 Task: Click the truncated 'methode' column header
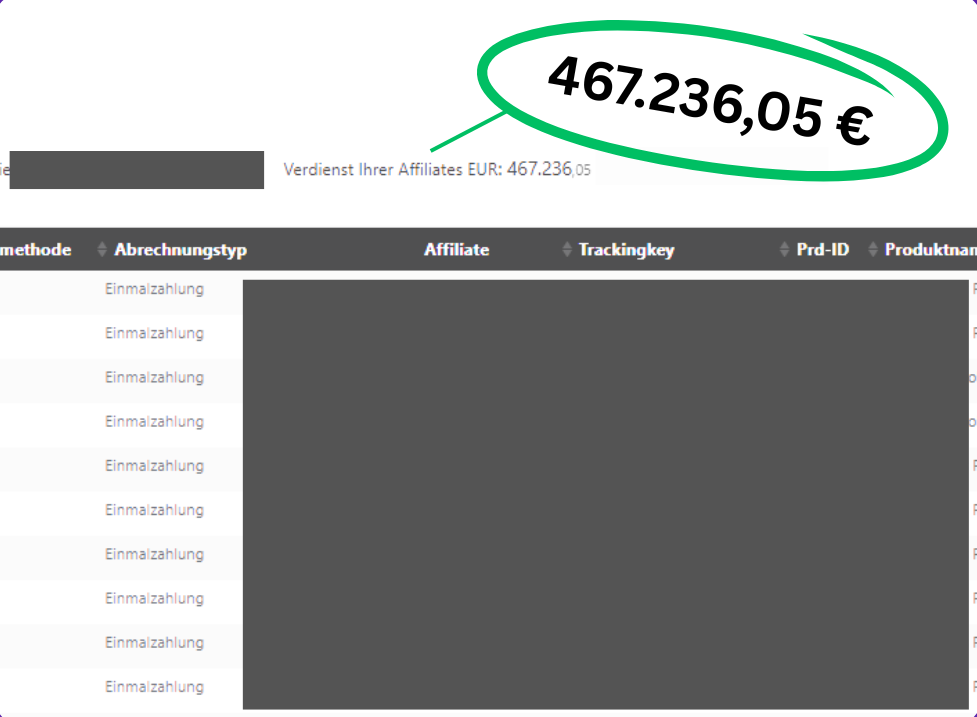click(36, 250)
